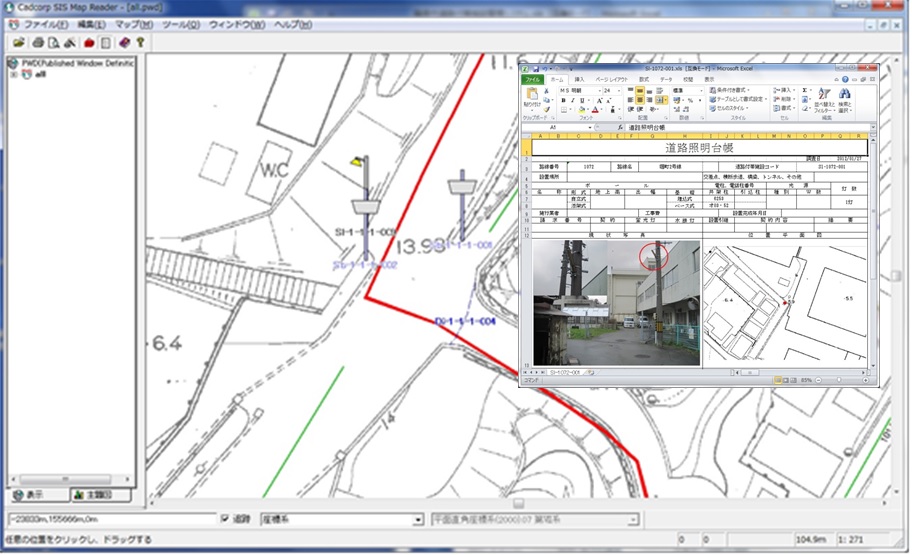Image resolution: width=912 pixels, height=555 pixels.
Task: Open the Excel Name Box dropdown arrow
Action: pos(590,127)
